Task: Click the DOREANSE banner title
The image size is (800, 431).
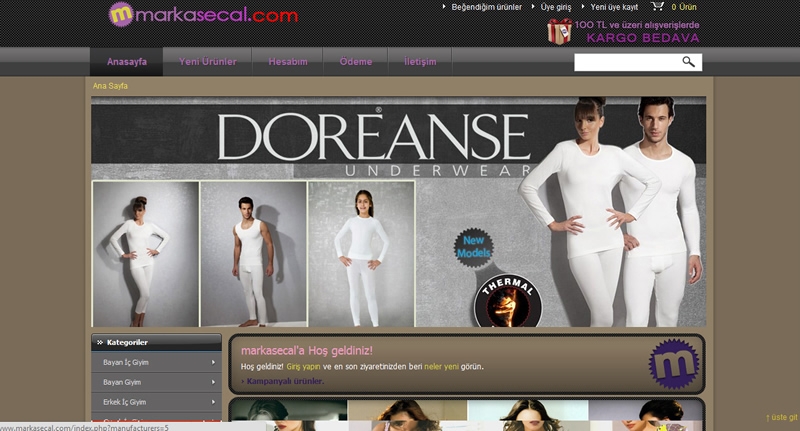Action: (x=374, y=136)
